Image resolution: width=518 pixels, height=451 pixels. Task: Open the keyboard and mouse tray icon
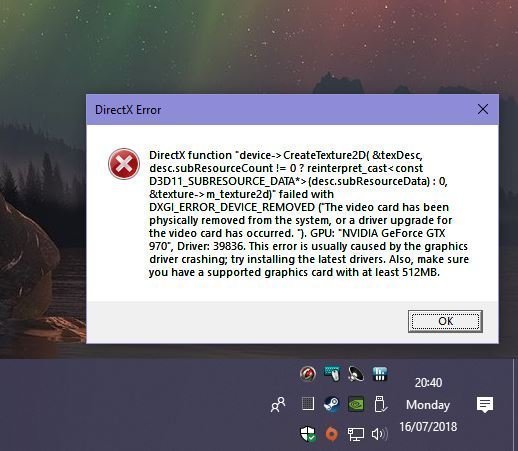click(x=332, y=373)
